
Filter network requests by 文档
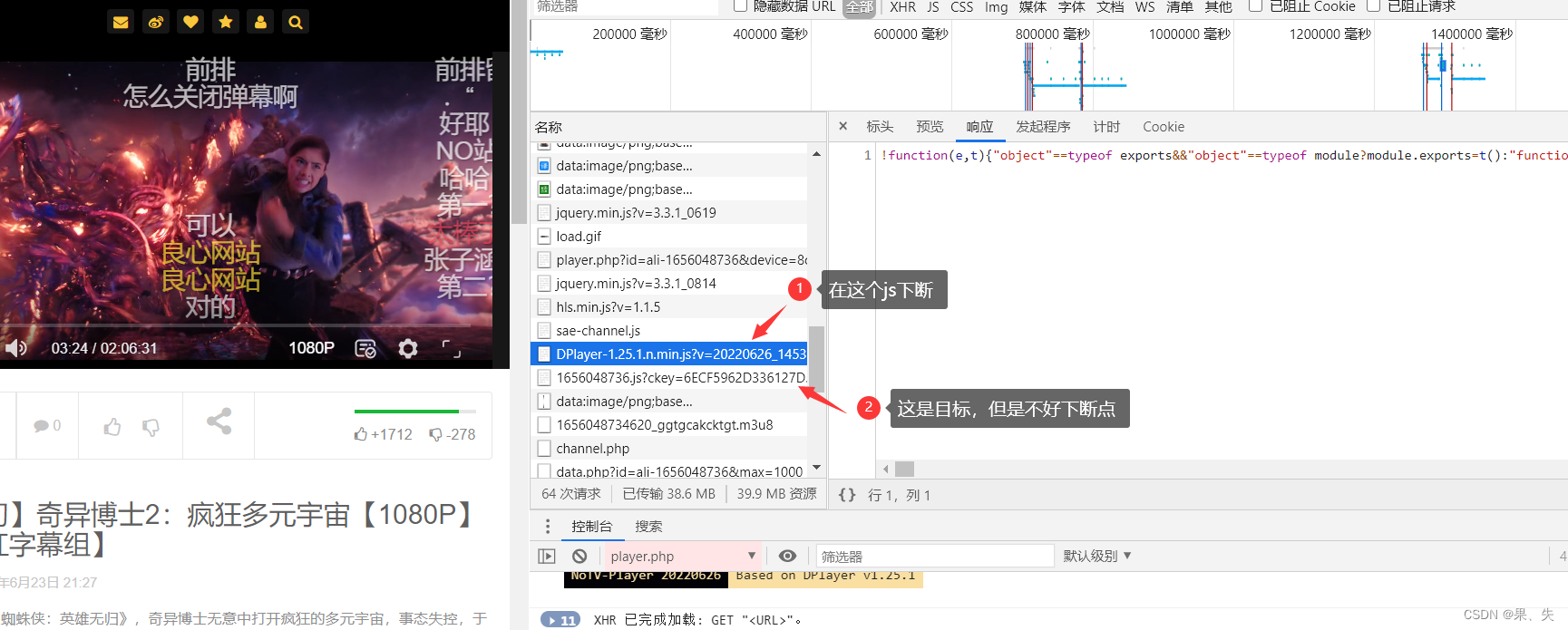(x=1110, y=7)
